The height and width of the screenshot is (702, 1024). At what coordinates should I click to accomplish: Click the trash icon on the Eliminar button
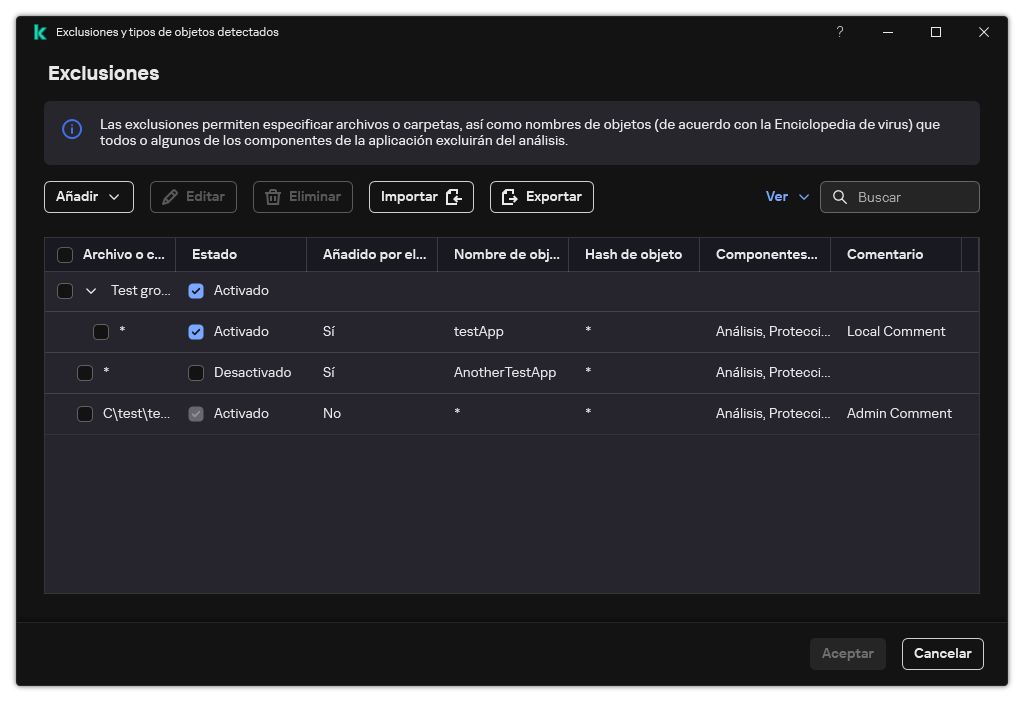275,197
